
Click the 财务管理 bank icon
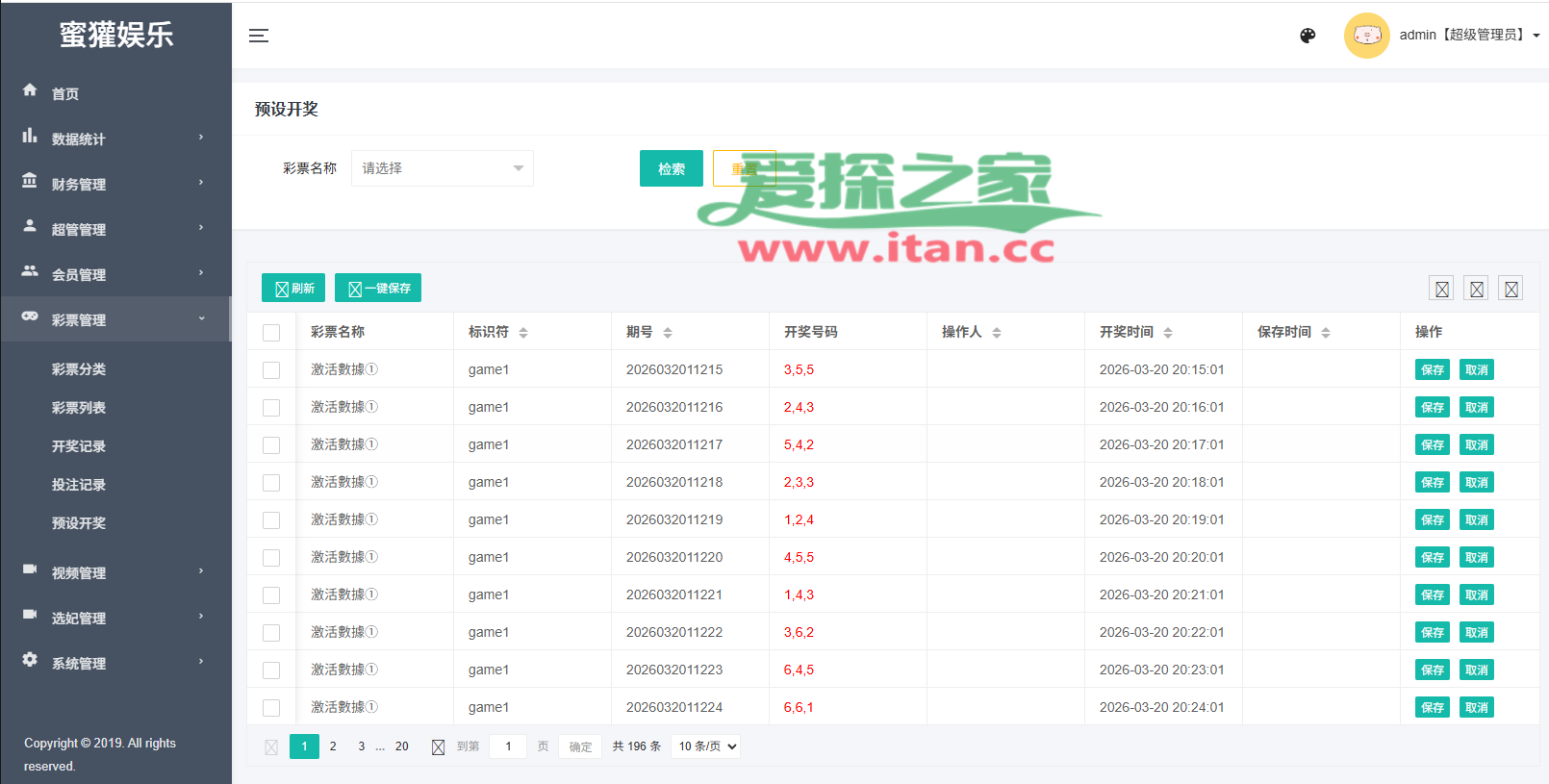pyautogui.click(x=30, y=181)
